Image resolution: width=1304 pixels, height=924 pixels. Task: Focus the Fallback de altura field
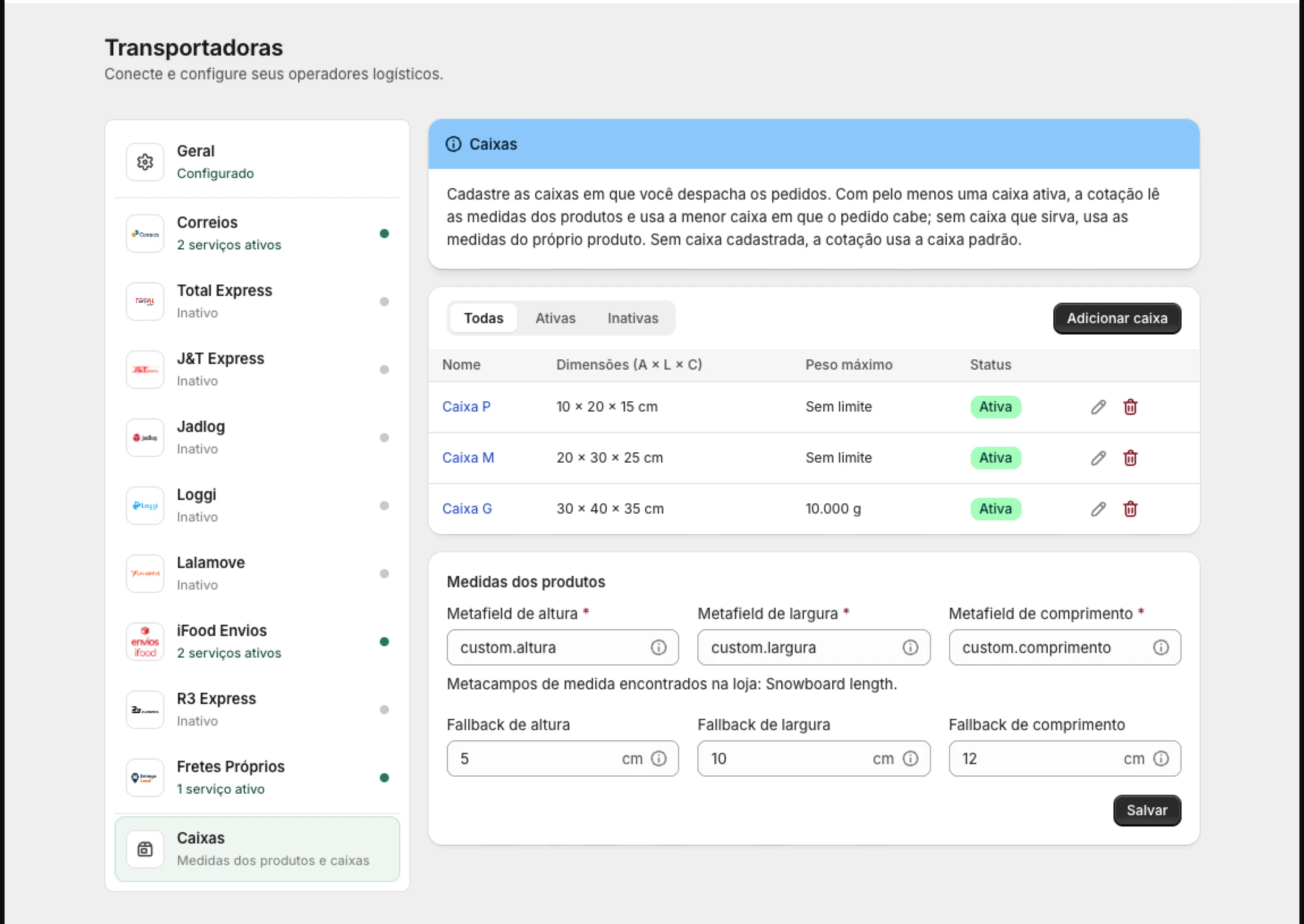click(562, 758)
